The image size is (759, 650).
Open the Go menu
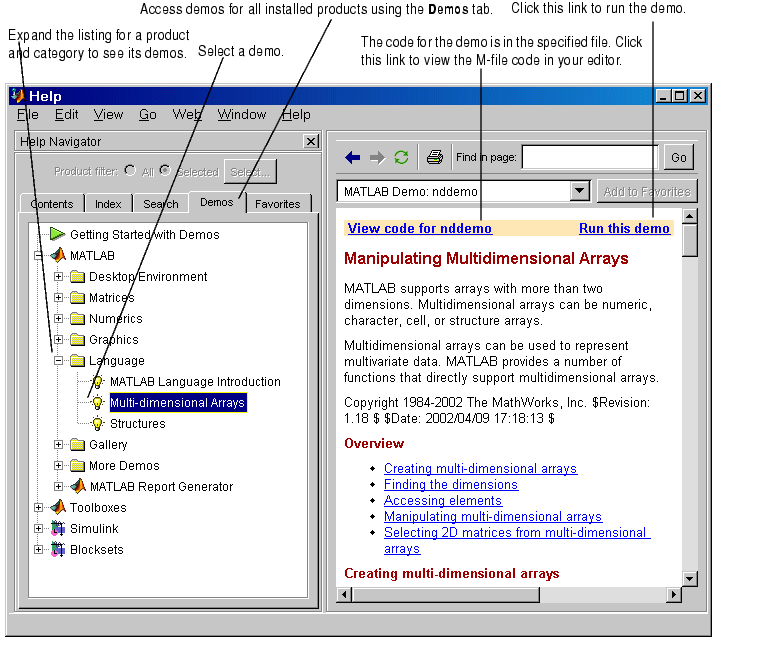[x=148, y=115]
